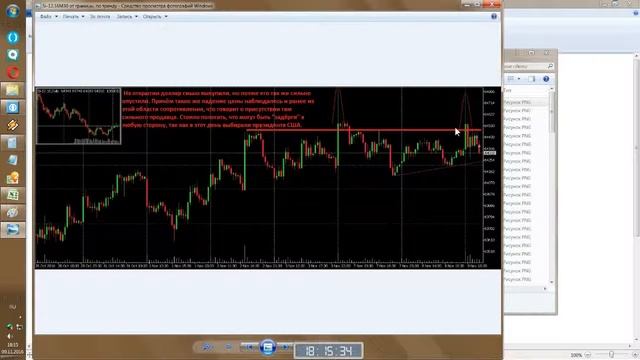
Task: Click the RU language indicator in taskbar
Action: 13,307
